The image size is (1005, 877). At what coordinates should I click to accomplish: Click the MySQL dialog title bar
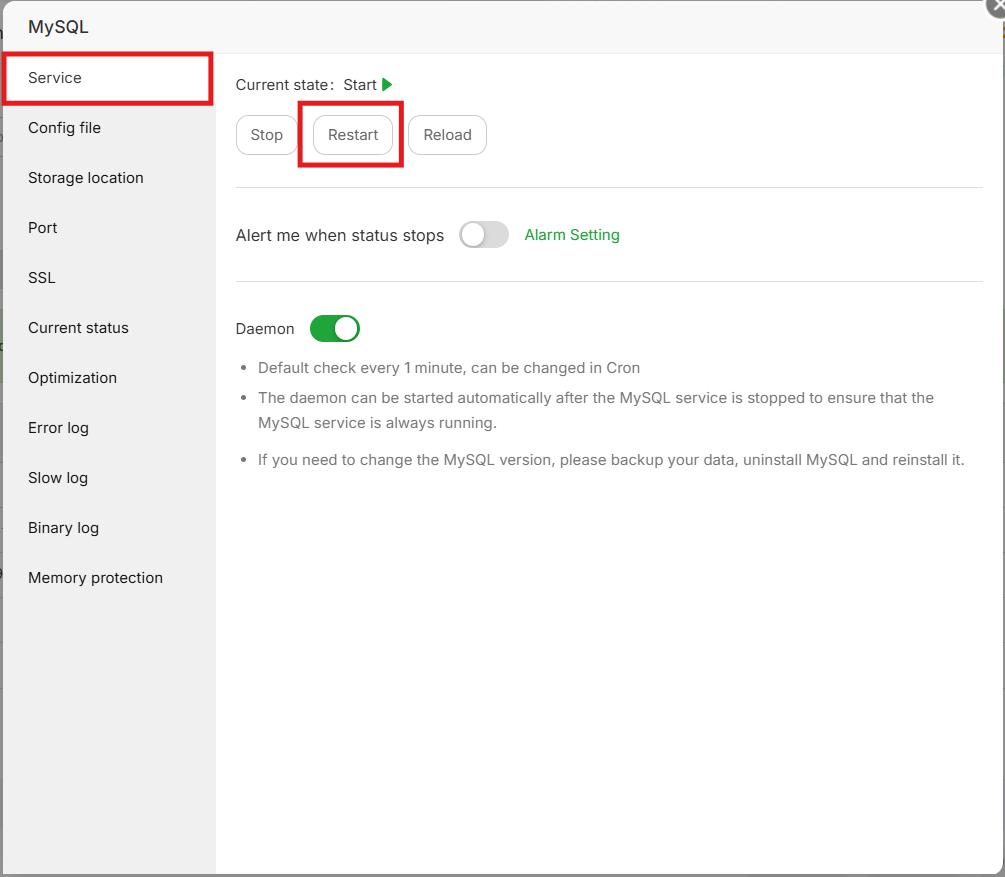(57, 27)
